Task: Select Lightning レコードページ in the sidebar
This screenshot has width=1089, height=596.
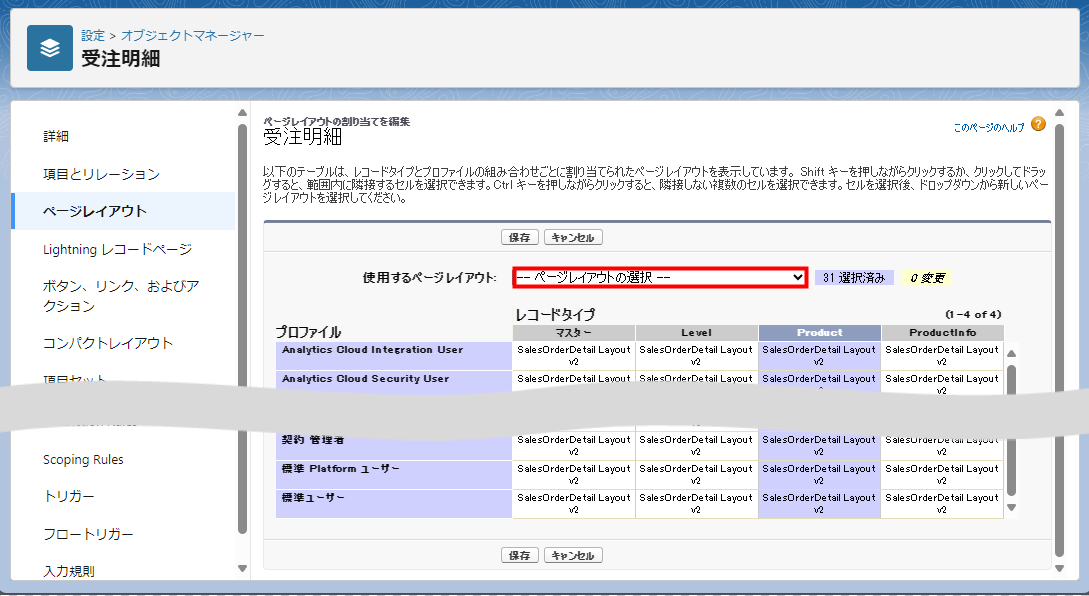Action: (117, 249)
